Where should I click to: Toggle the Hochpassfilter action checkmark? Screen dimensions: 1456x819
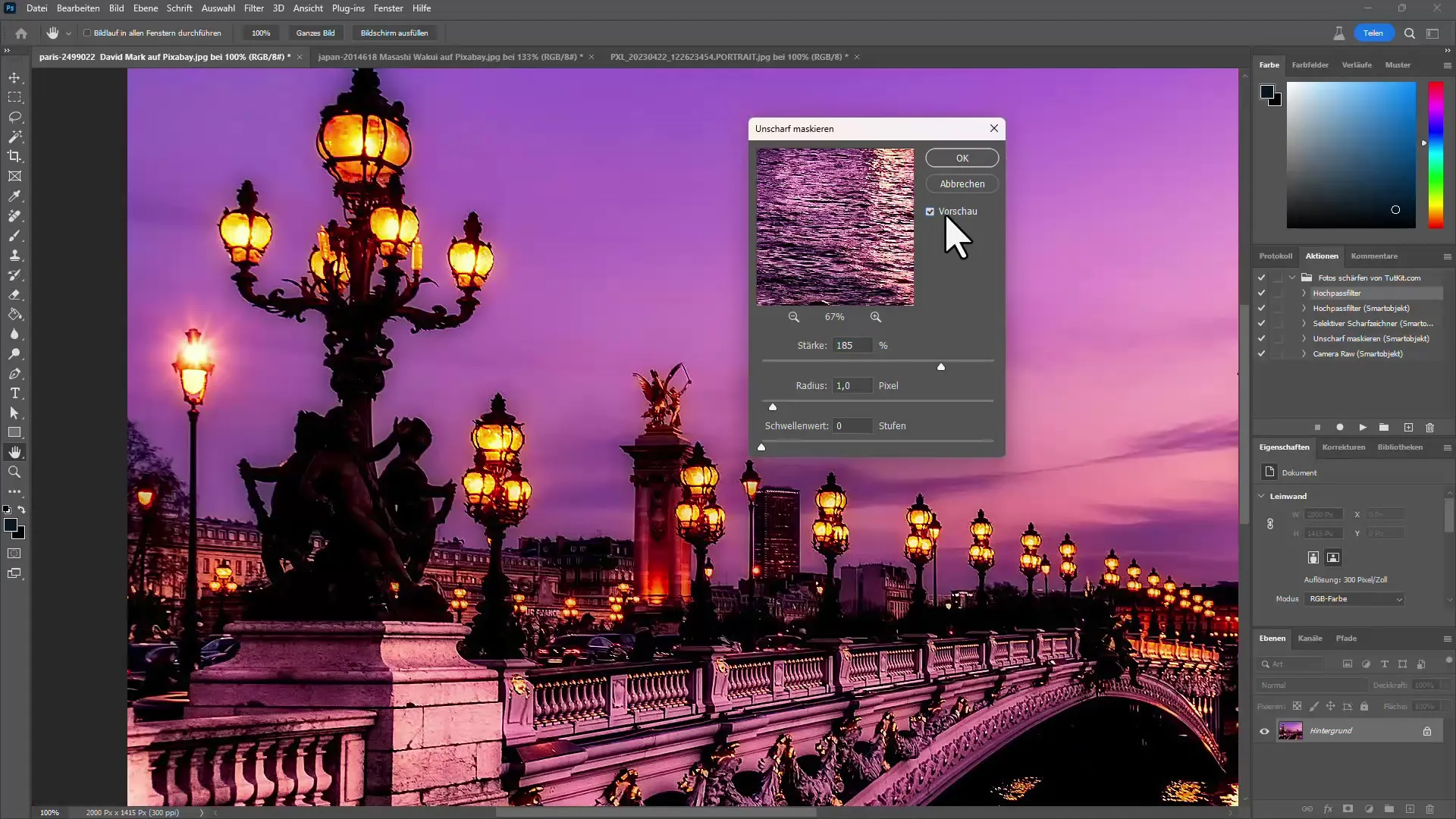tap(1261, 293)
